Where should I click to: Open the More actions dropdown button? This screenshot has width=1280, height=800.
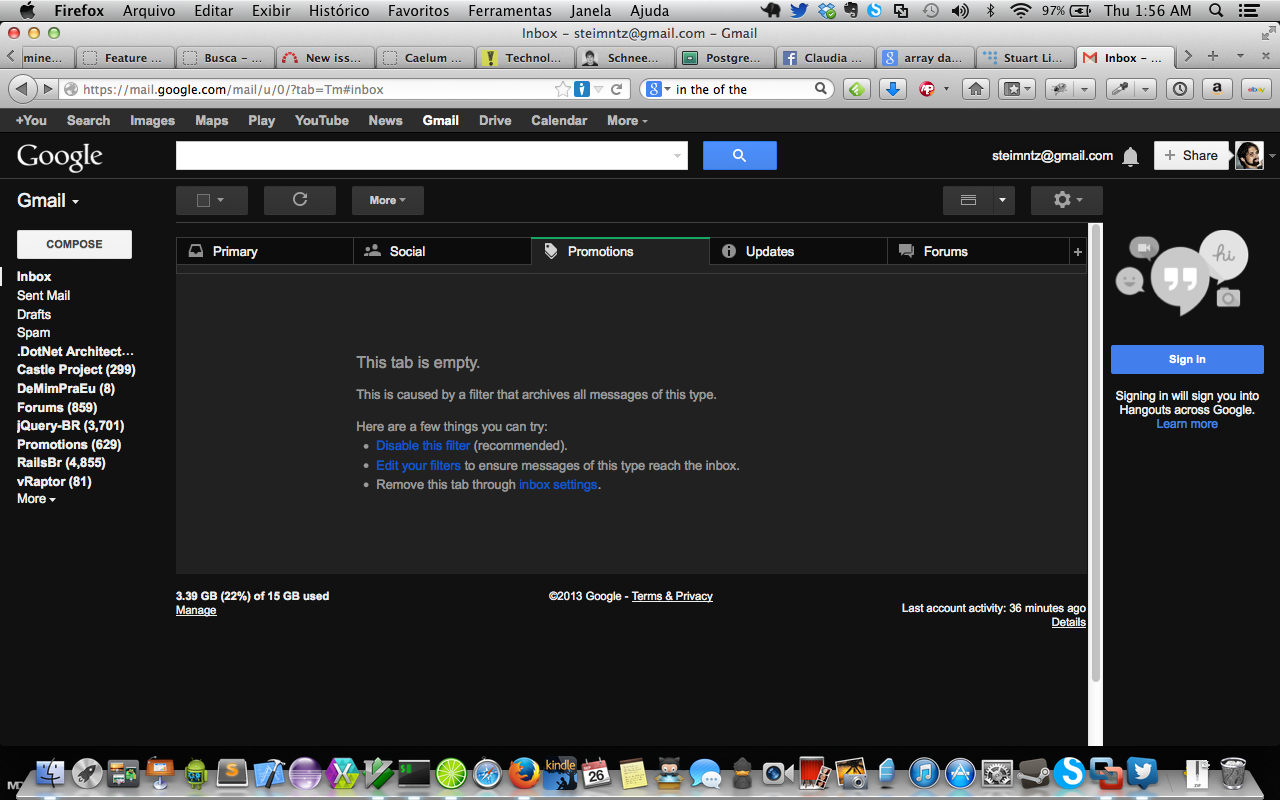coord(387,200)
